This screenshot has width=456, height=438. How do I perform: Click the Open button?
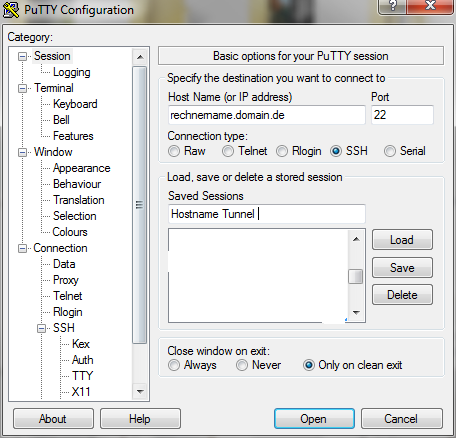[x=314, y=419]
